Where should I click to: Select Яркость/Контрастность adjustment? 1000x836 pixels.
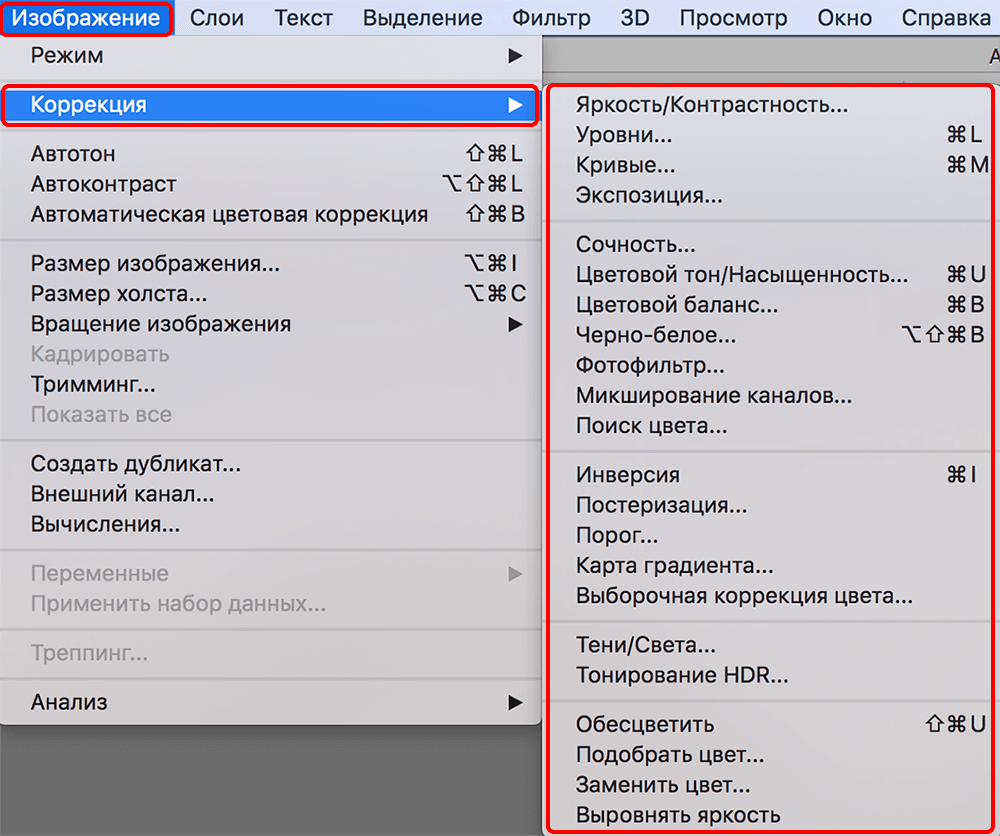tap(712, 105)
